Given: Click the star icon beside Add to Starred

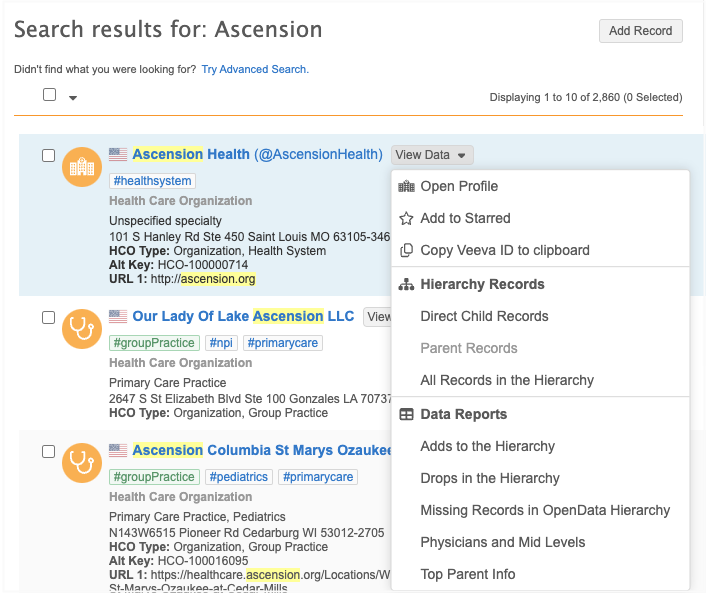Looking at the screenshot, I should [406, 218].
